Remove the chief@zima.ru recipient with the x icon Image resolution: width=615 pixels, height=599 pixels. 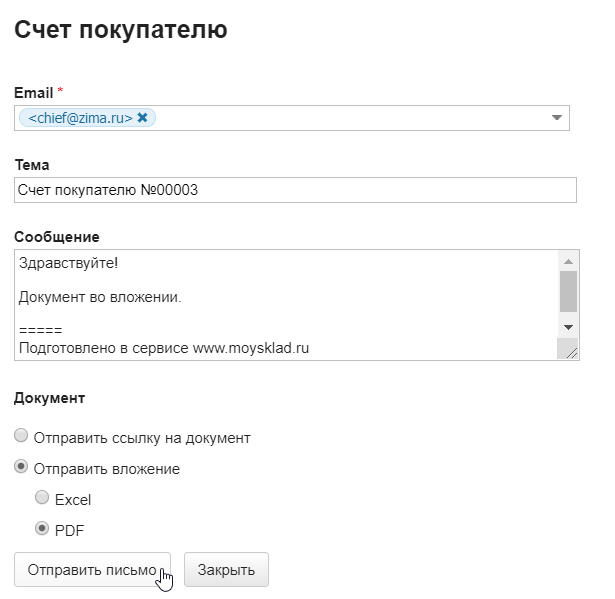pos(142,118)
